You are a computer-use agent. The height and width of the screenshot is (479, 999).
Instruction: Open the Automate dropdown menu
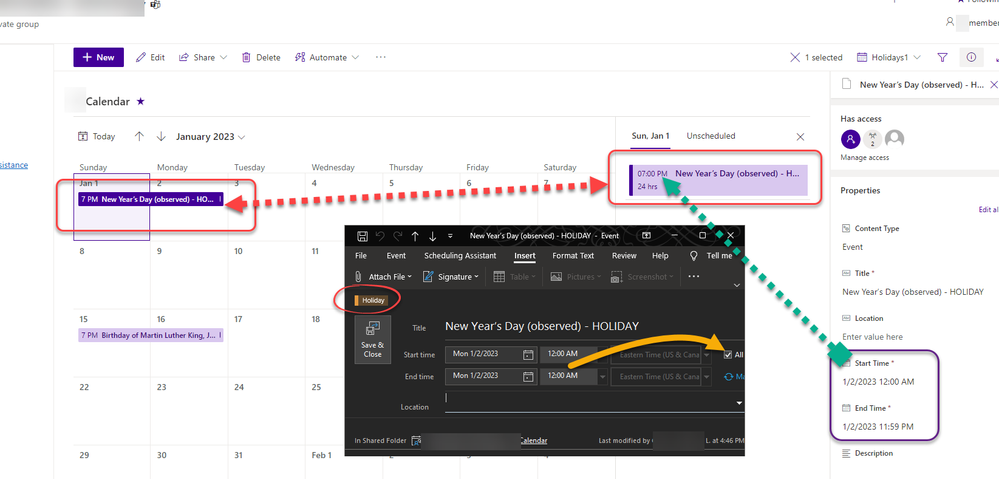pos(327,57)
